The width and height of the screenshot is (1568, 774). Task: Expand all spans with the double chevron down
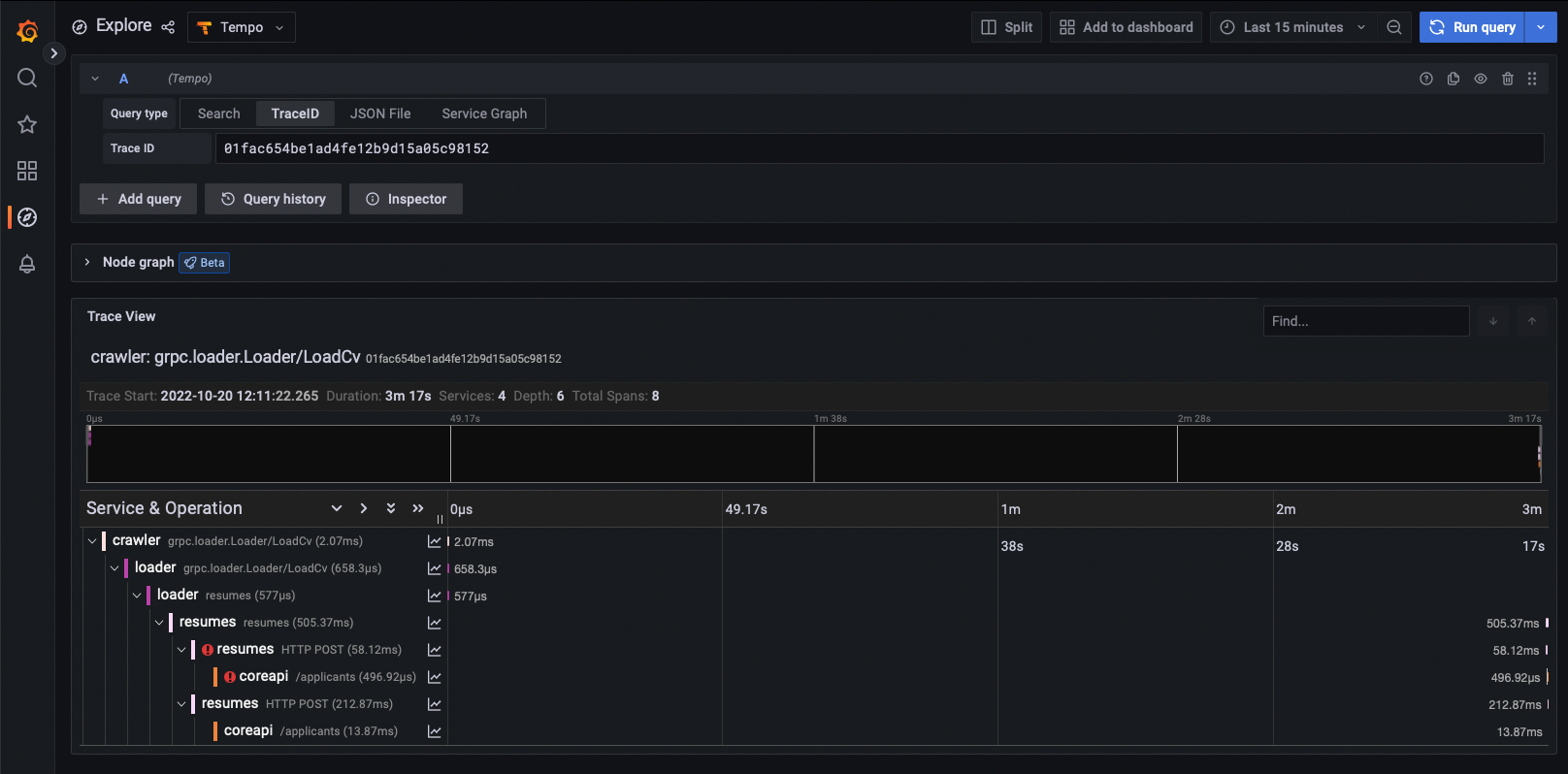[391, 508]
